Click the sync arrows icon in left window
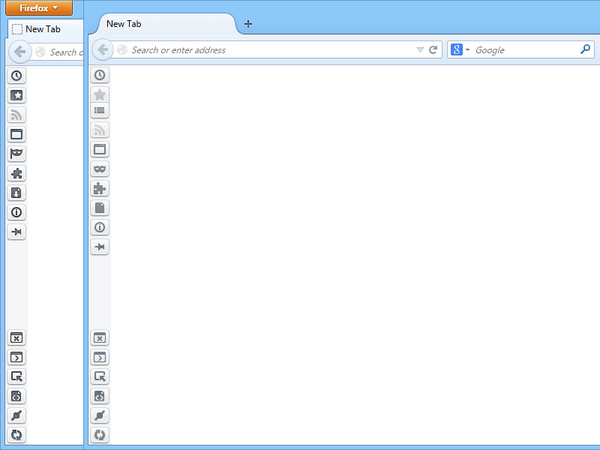Screen dimensions: 600x450 pos(16,435)
